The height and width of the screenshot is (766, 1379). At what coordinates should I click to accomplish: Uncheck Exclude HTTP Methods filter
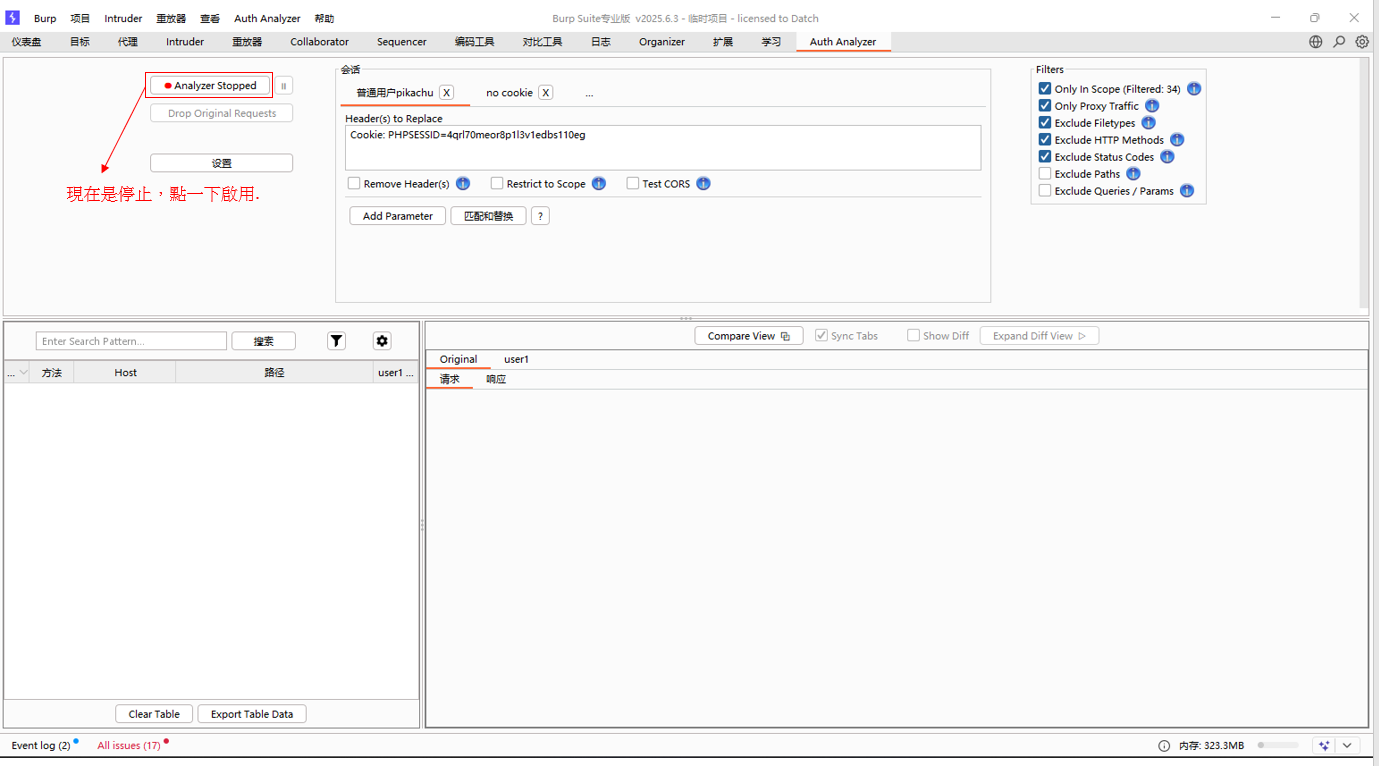coord(1045,140)
